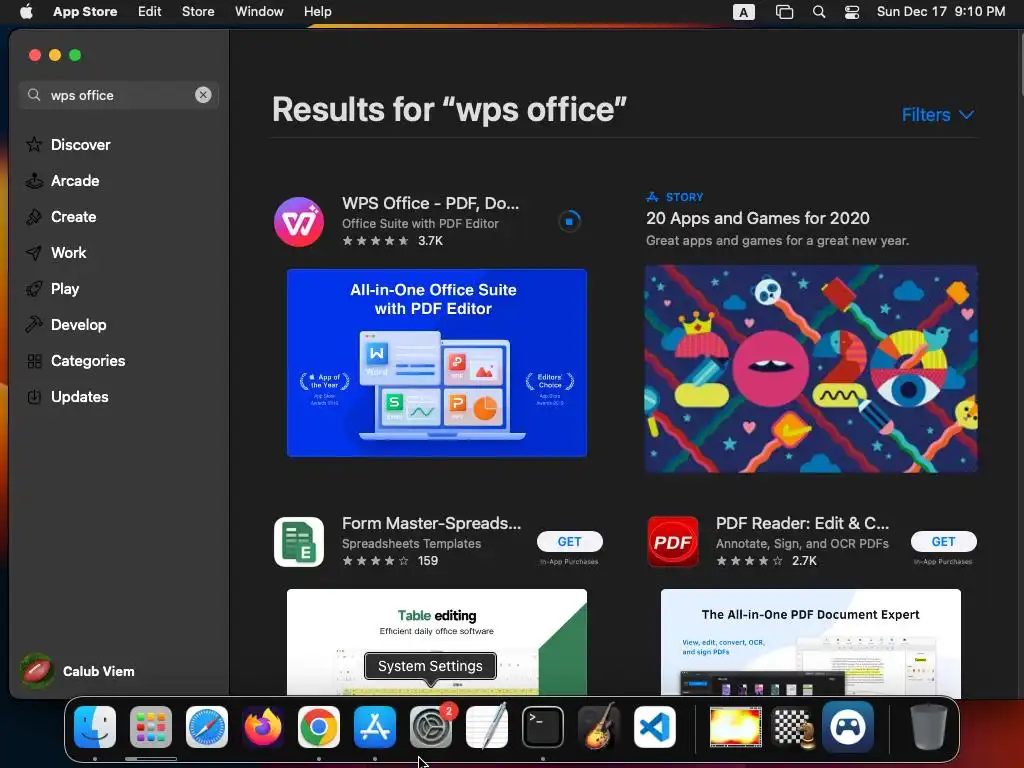Image resolution: width=1024 pixels, height=768 pixels.
Task: View the PDF Document Expert screenshot
Action: 811,642
